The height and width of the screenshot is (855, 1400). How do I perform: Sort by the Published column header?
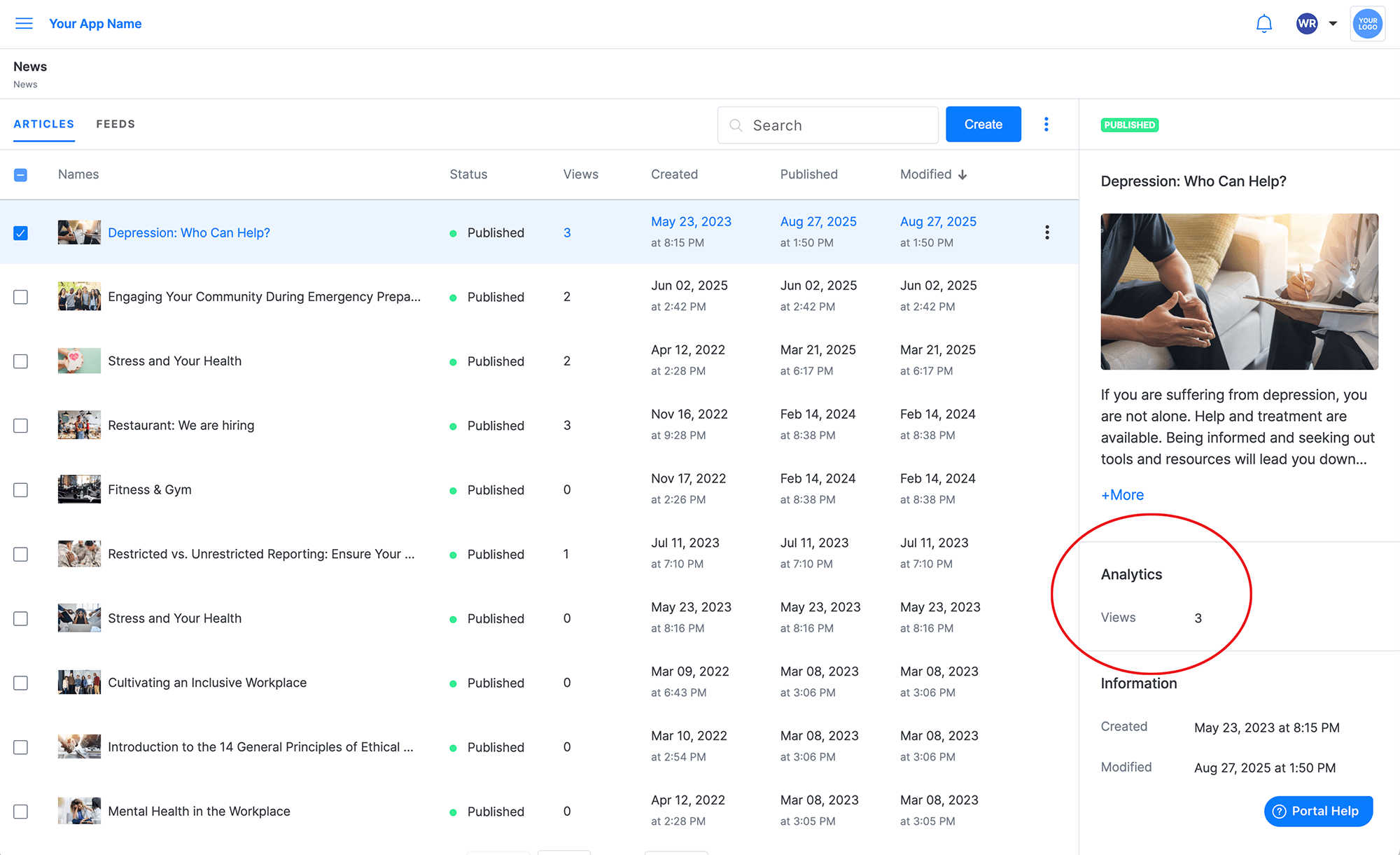808,174
